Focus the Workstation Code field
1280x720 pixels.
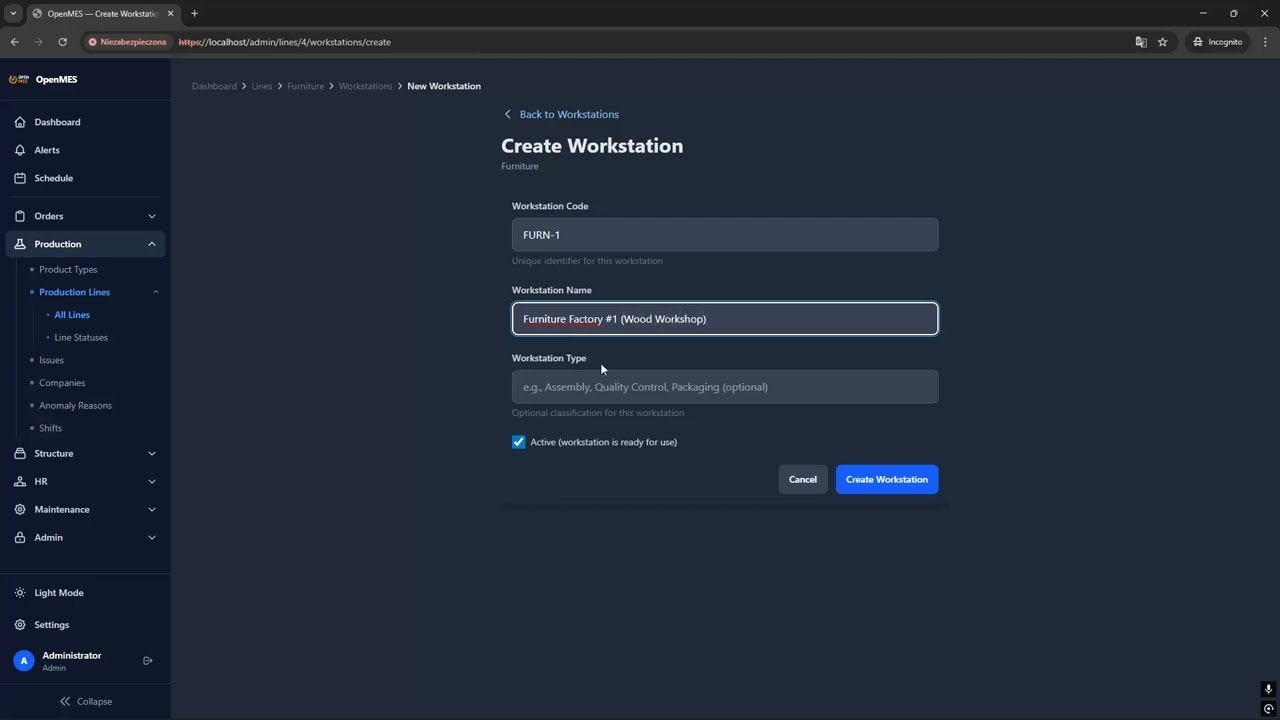[x=725, y=235]
